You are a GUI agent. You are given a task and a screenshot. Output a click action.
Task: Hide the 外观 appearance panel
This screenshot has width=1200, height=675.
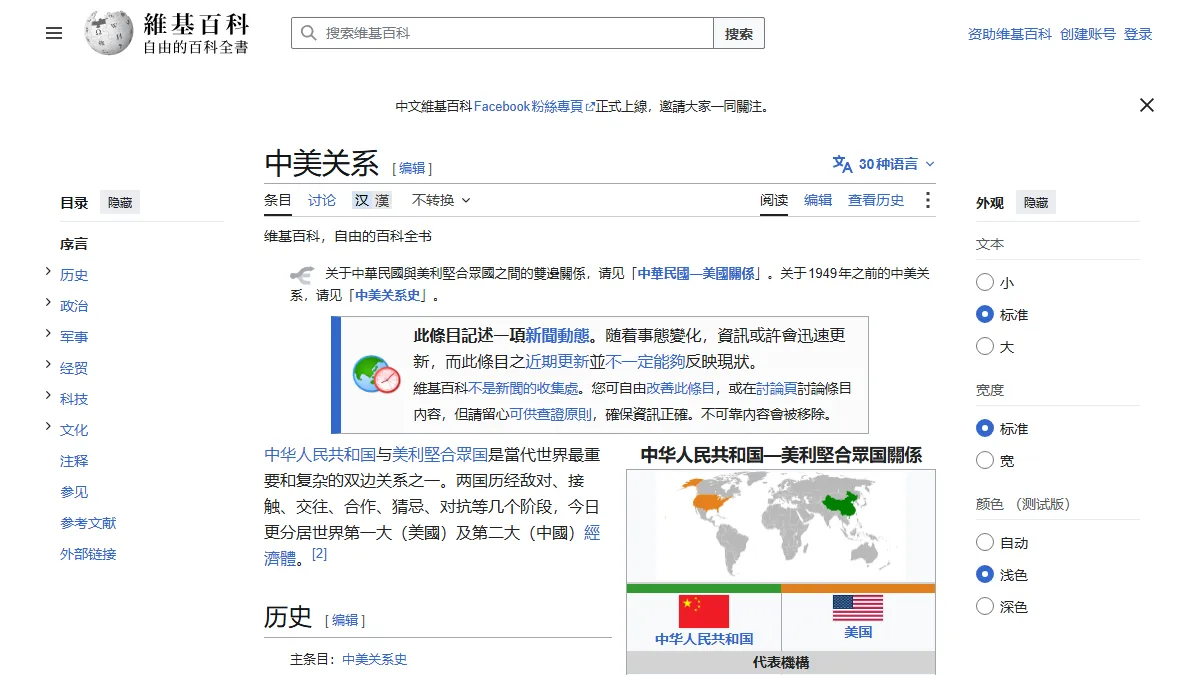click(1036, 202)
